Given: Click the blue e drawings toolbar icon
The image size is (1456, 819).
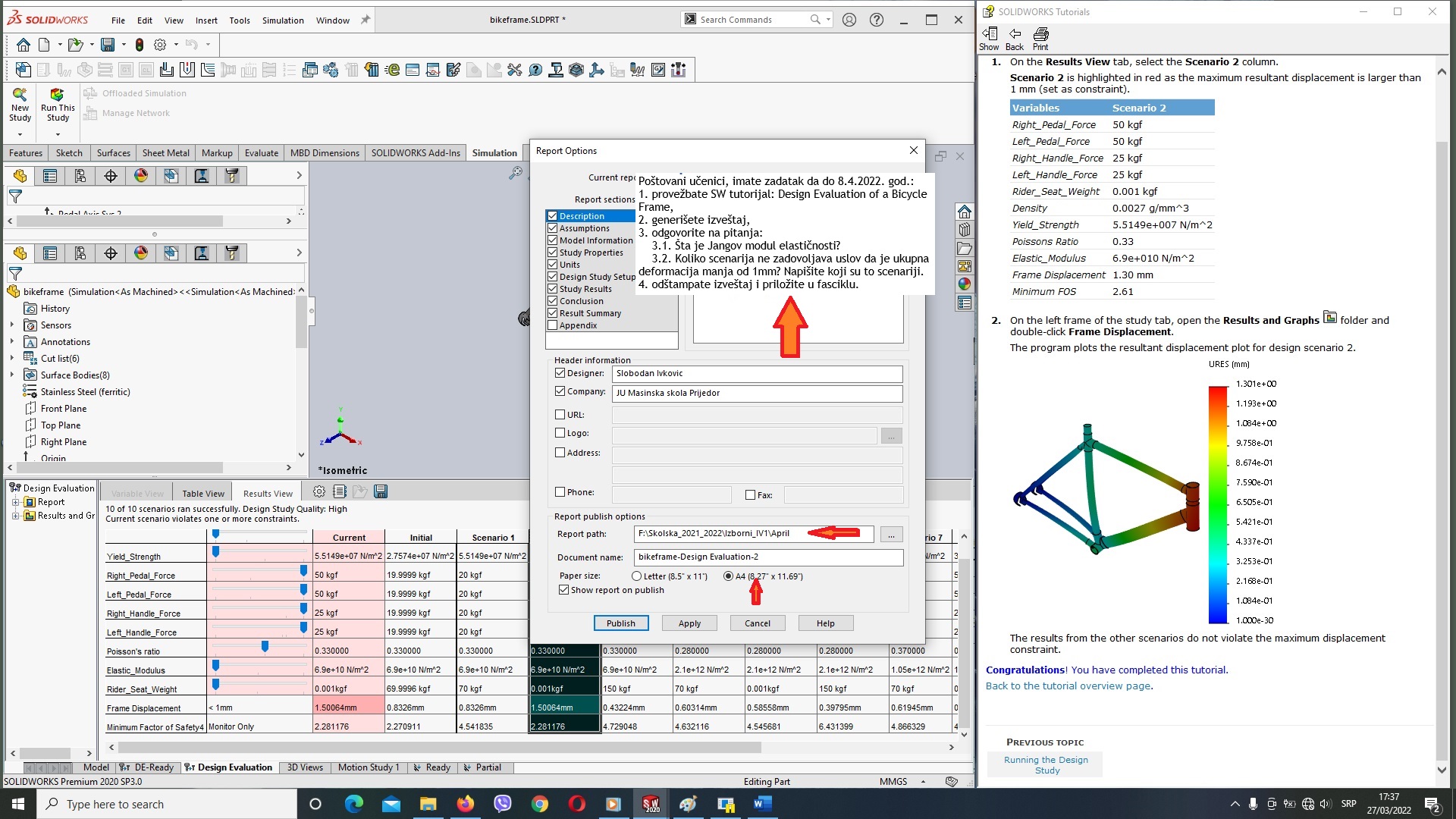Looking at the screenshot, I should [392, 71].
